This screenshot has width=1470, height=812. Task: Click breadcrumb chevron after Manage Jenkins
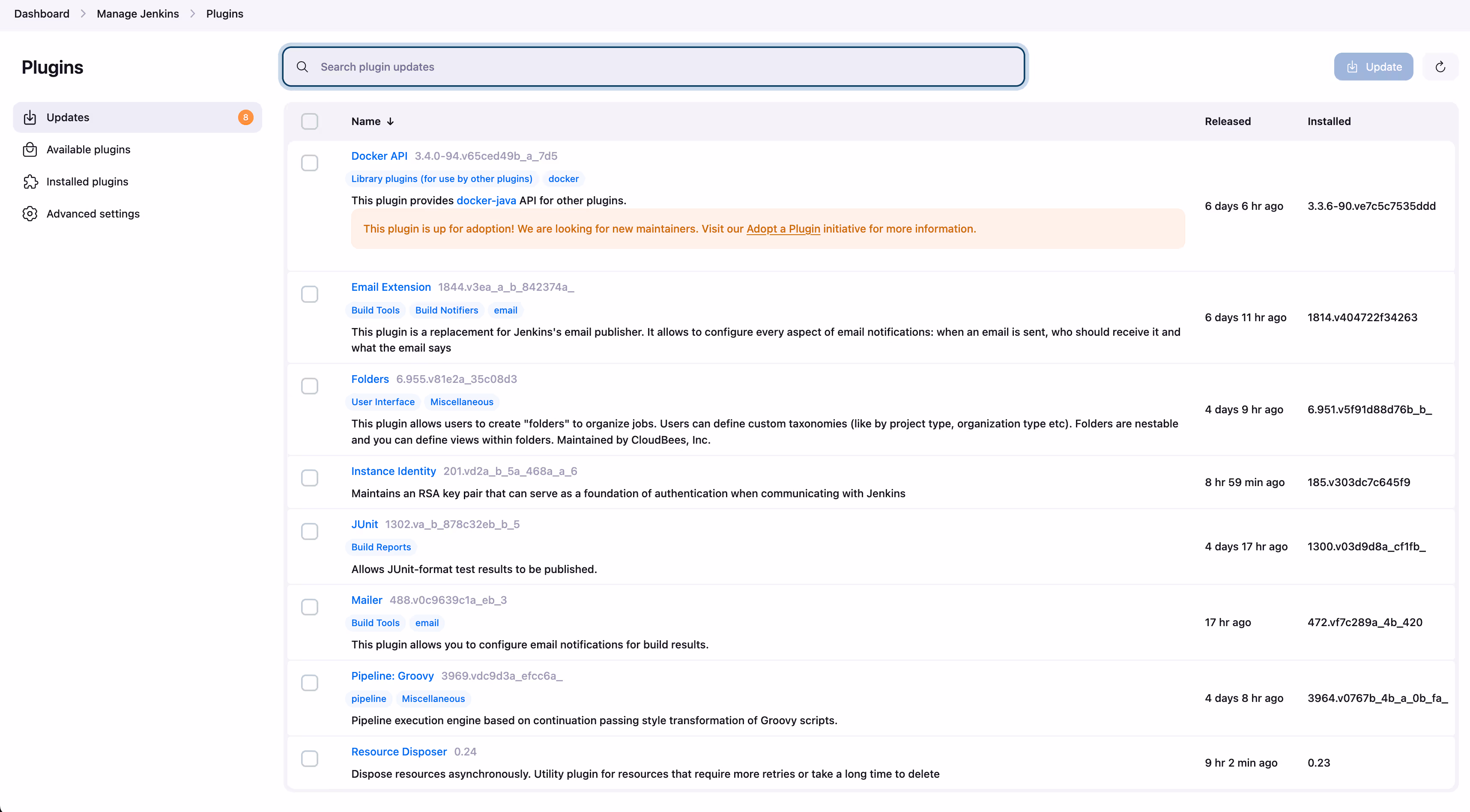pyautogui.click(x=193, y=14)
